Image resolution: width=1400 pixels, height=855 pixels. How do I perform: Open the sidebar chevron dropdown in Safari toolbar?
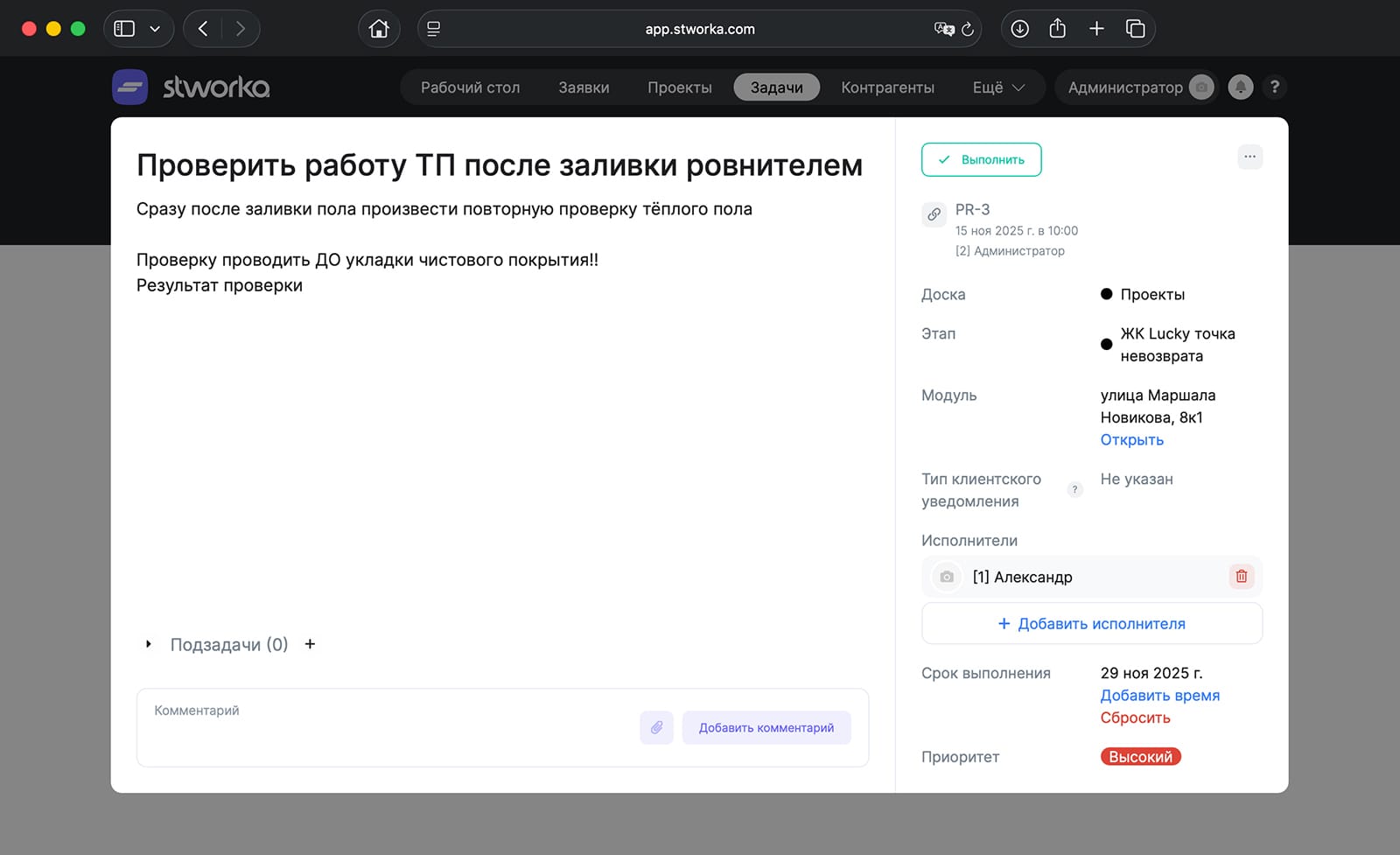(154, 28)
